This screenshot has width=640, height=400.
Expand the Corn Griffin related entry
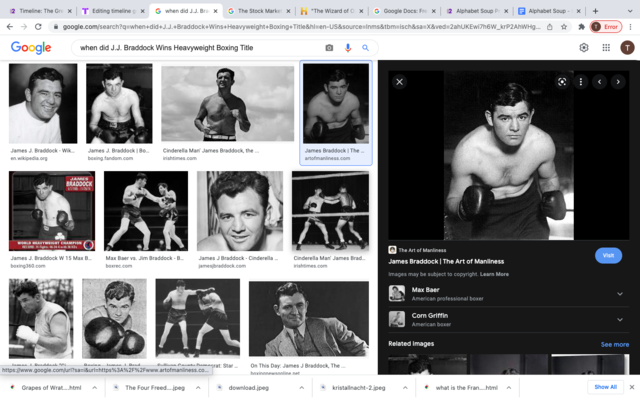(620, 320)
